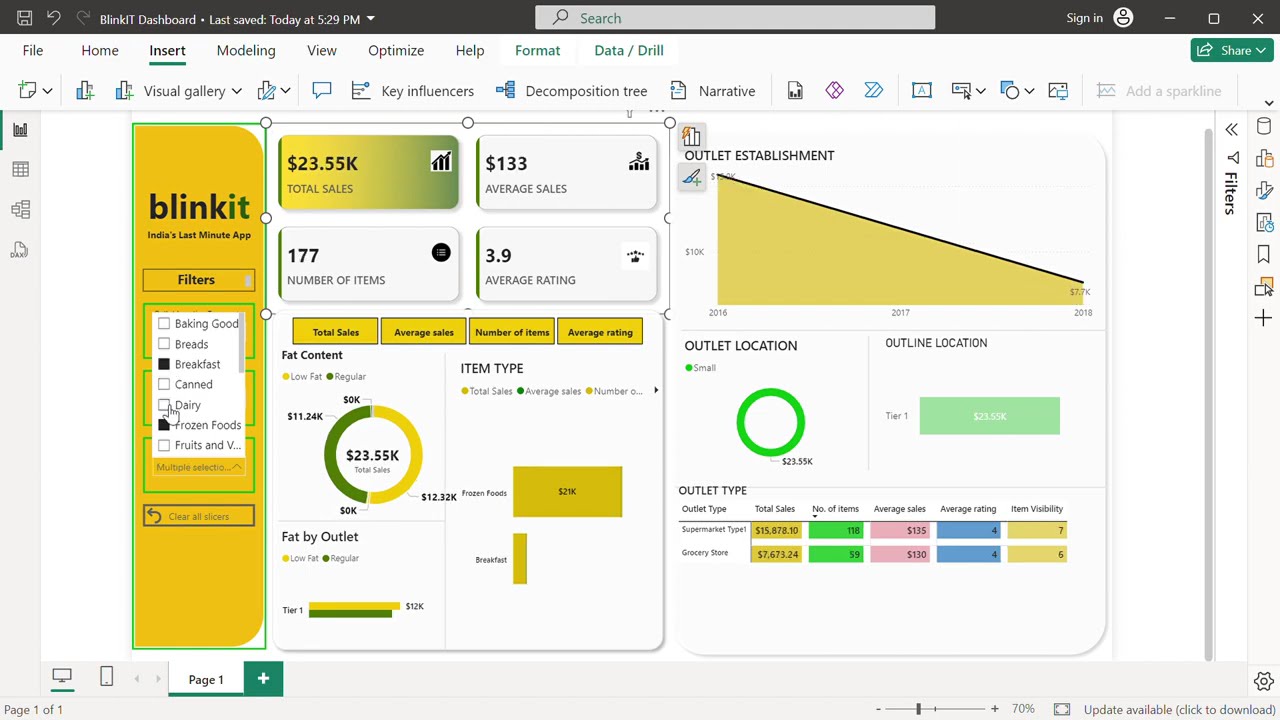Open the Report view in left sidebar

point(20,129)
